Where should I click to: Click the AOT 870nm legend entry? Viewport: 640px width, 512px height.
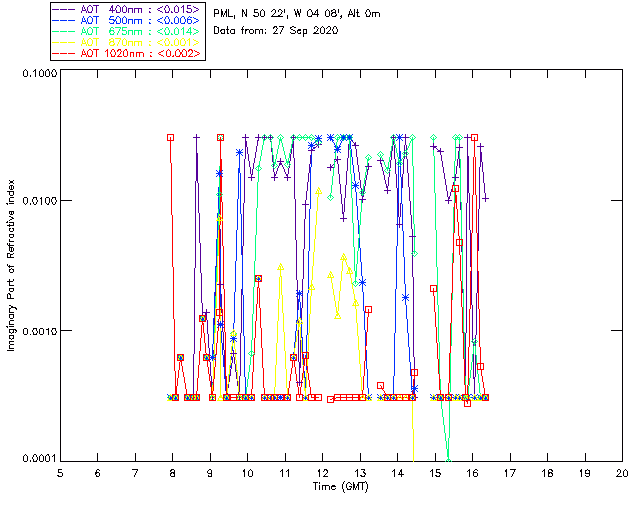point(127,42)
